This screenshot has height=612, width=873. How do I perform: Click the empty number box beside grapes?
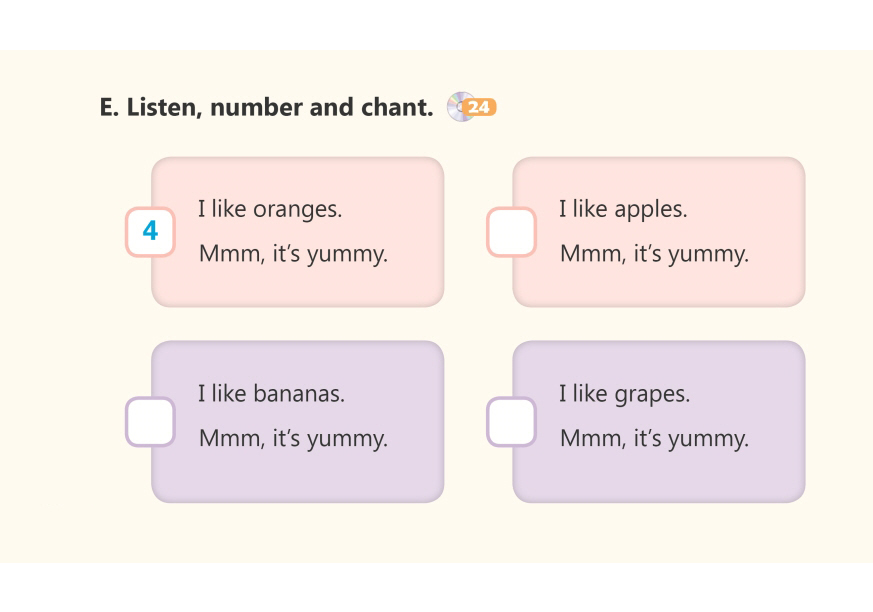[x=511, y=422]
